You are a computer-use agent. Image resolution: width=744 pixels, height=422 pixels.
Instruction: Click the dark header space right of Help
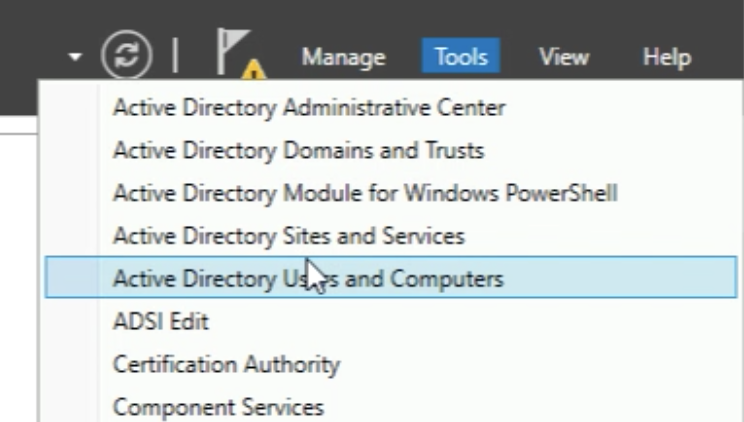[x=722, y=57]
